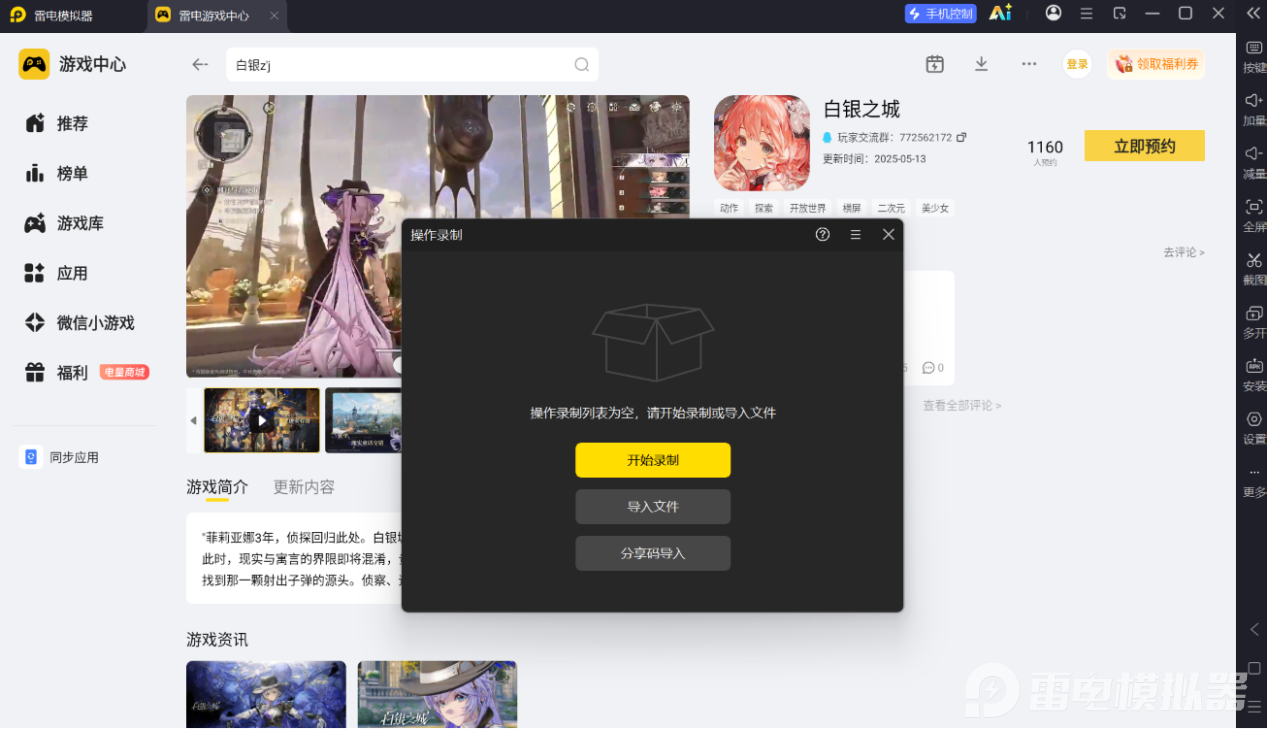Open the 榜单 rankings section
The width and height of the screenshot is (1267, 729).
(x=57, y=173)
